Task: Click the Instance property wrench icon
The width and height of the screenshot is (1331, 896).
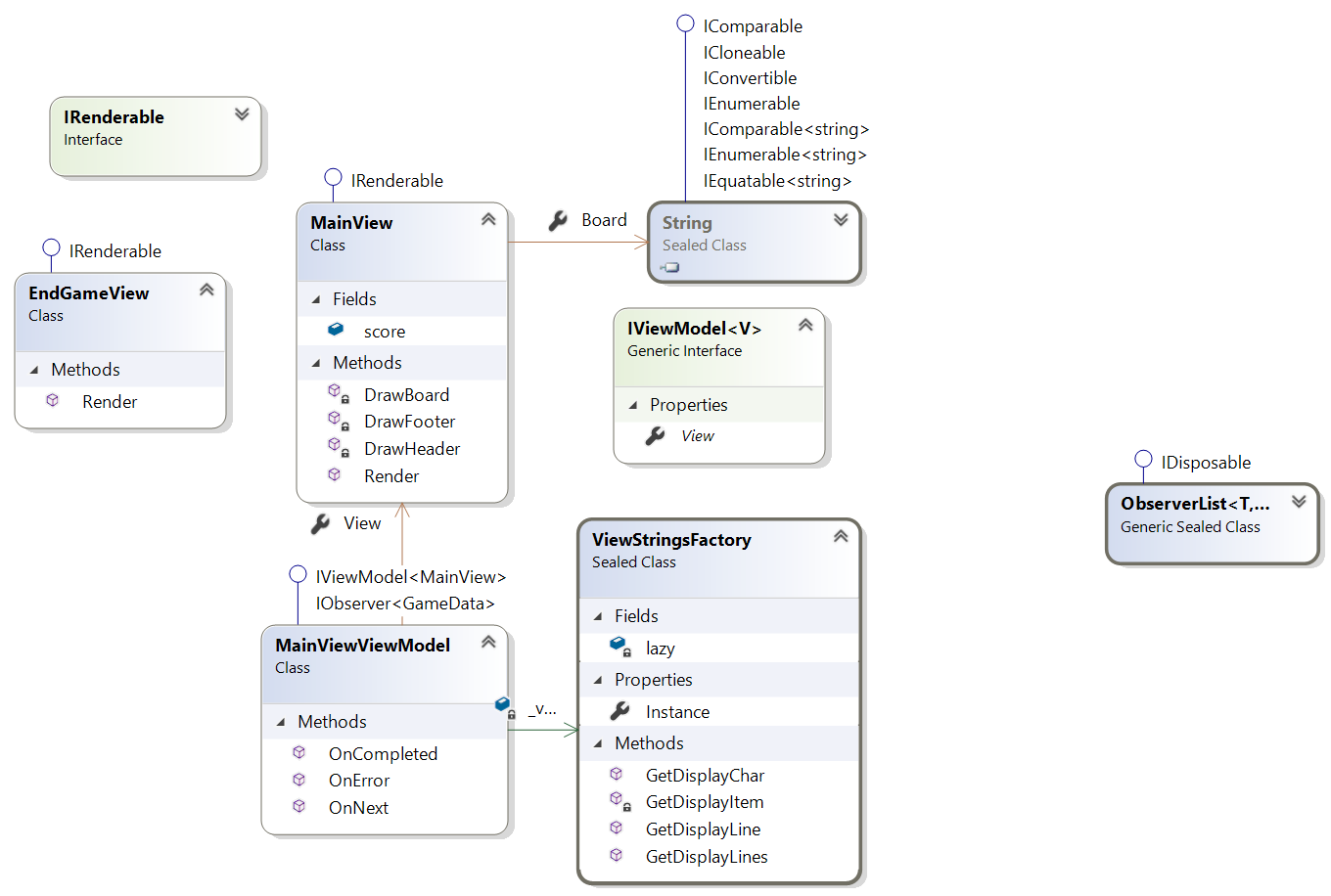Action: pyautogui.click(x=620, y=711)
